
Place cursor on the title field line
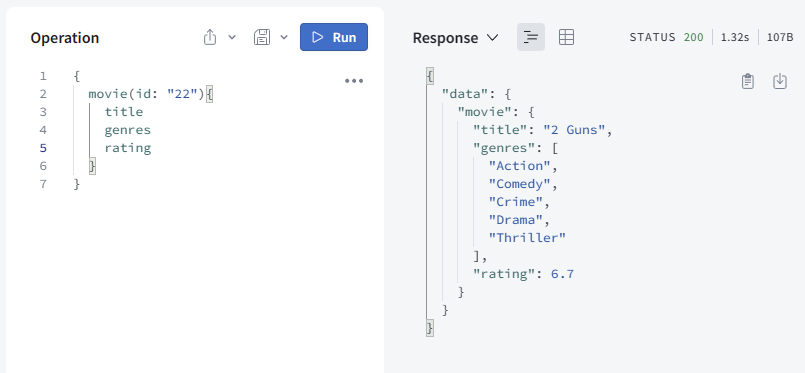[x=124, y=112]
